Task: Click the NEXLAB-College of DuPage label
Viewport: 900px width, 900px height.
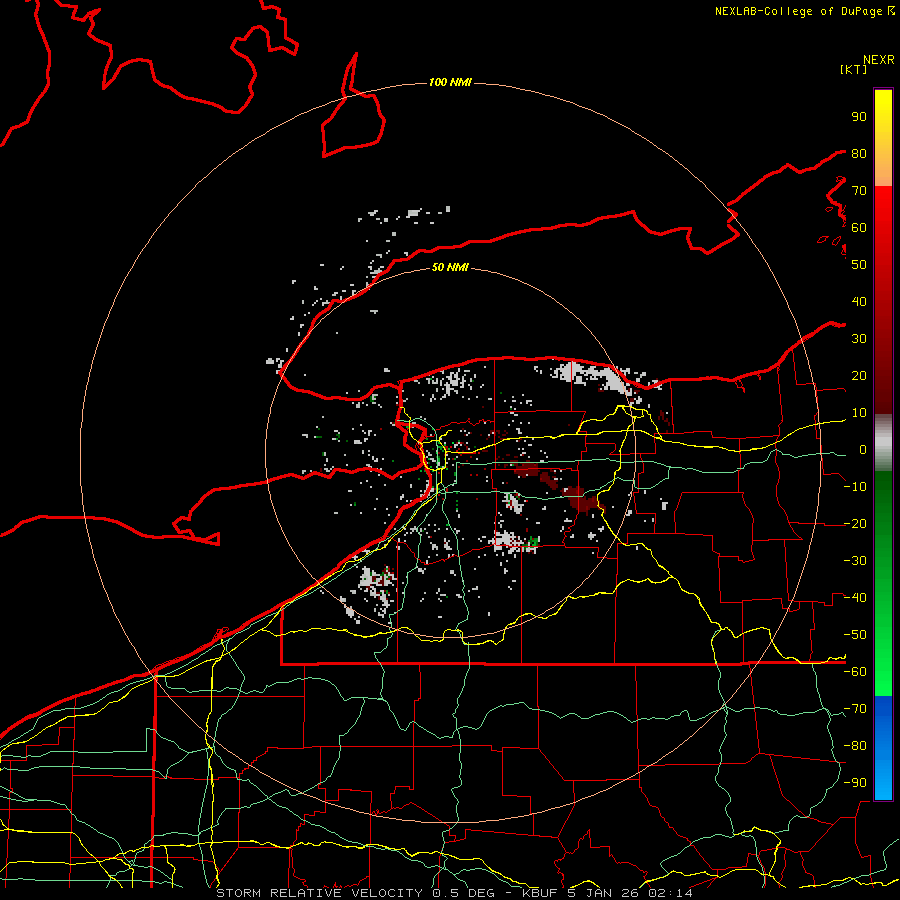Action: tap(804, 11)
